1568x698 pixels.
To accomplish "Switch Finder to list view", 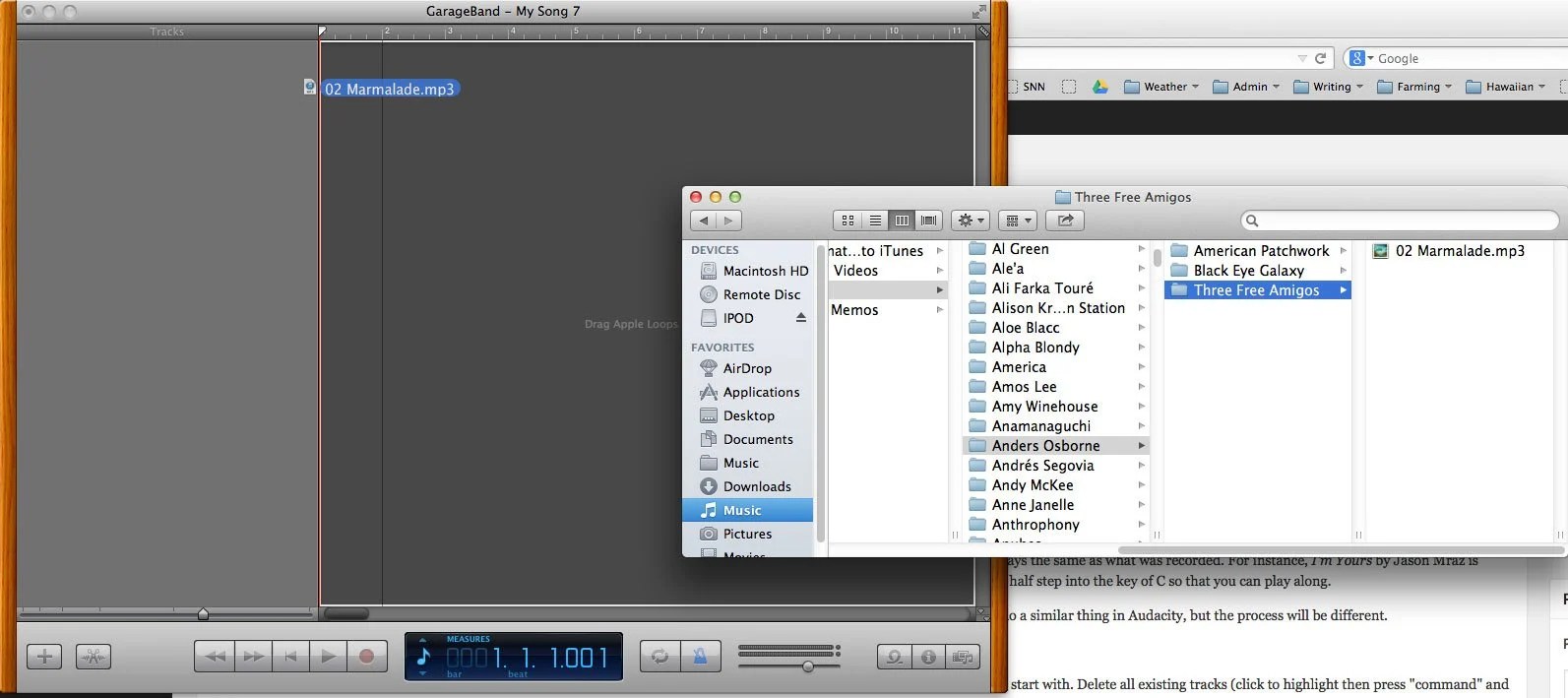I will pos(875,221).
